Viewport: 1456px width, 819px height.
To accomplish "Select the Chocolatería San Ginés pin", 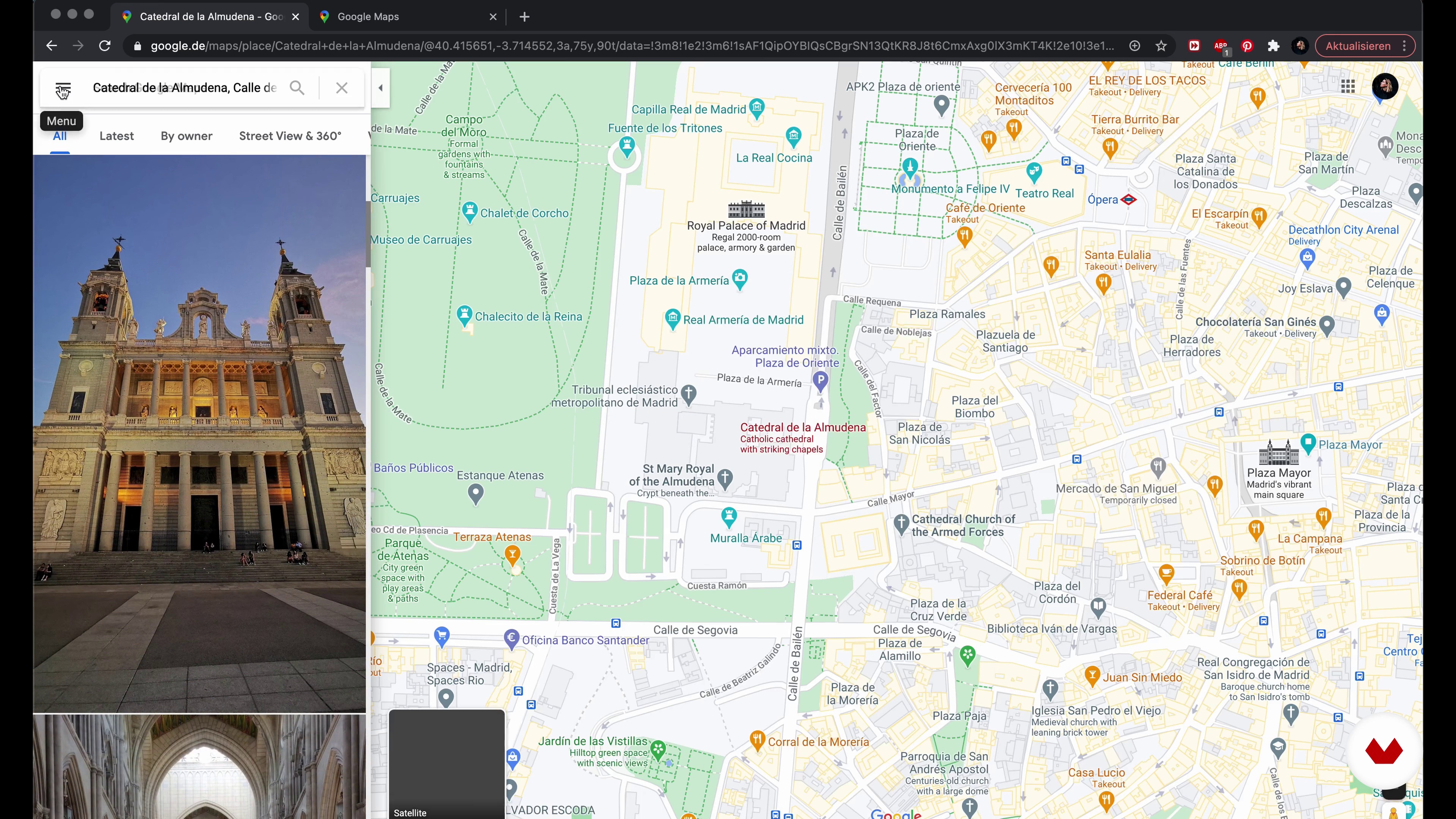I will [x=1327, y=326].
